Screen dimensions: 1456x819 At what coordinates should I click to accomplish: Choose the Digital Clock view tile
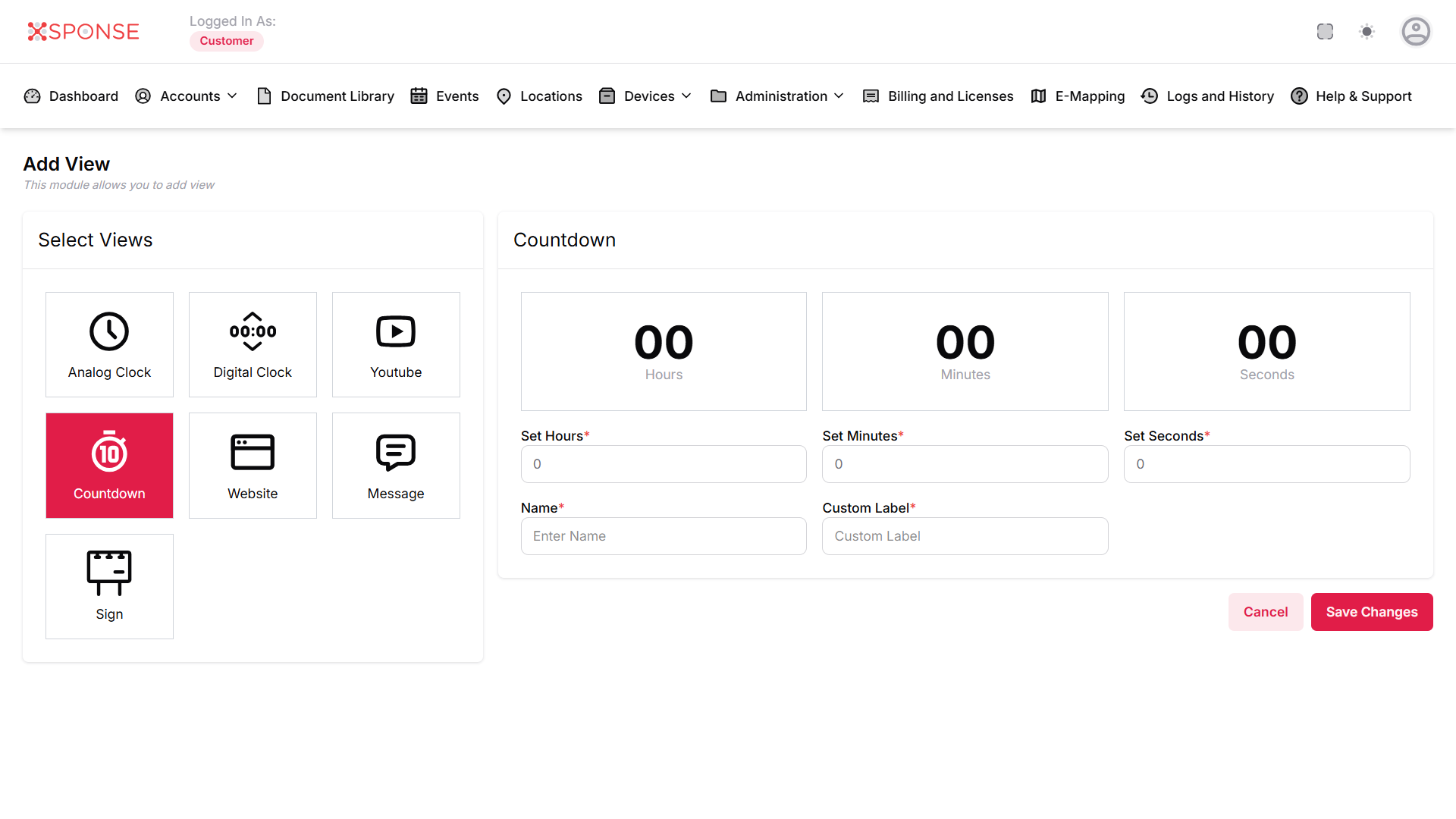[x=253, y=344]
